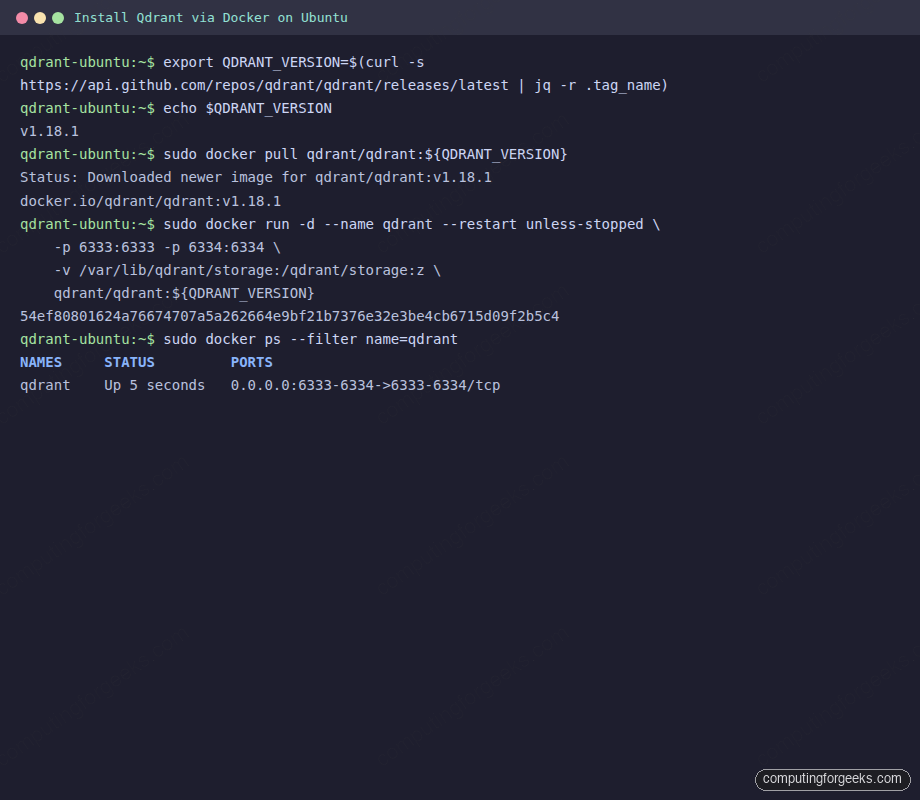Click the 'sudo docker pull qdrant/qdrant' command
This screenshot has width=920, height=800.
click(365, 154)
